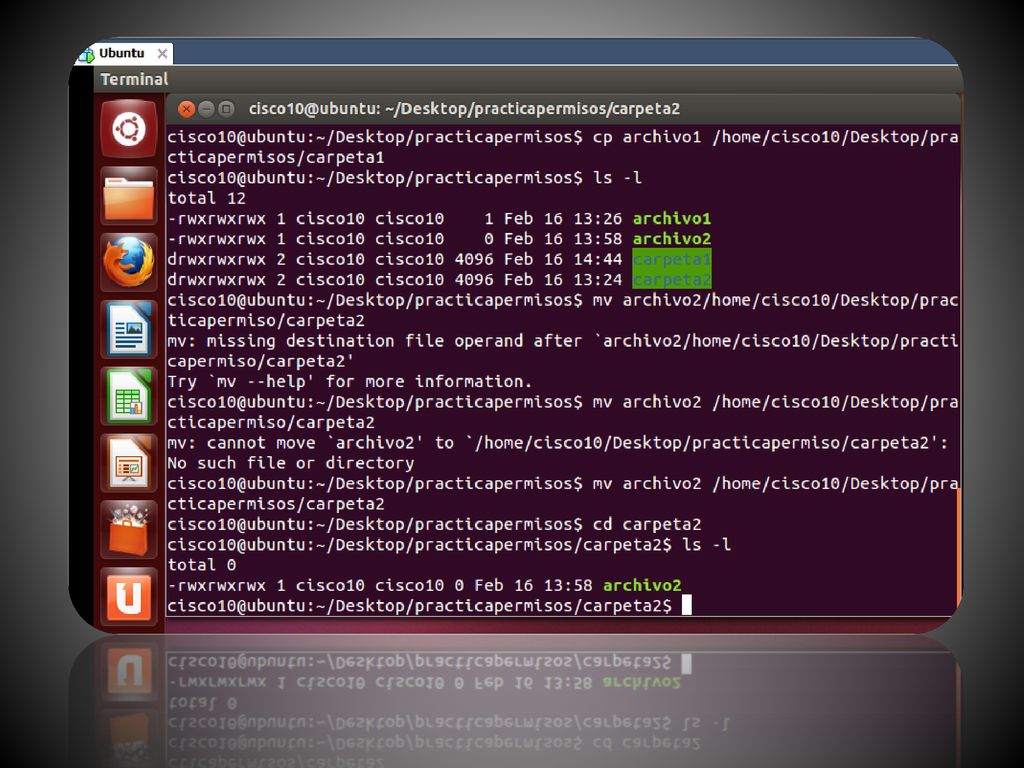Click the "Try `mv --help'" message line
The width and height of the screenshot is (1024, 768).
(x=349, y=381)
